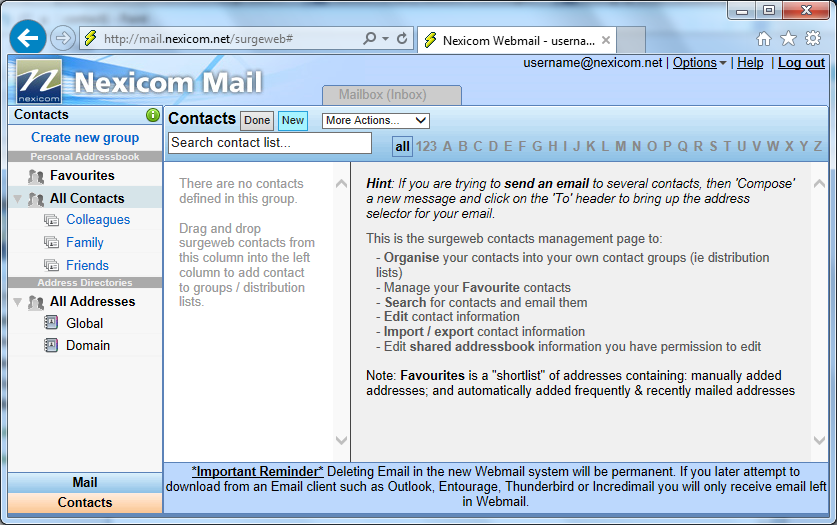Click the browser Back arrow button

27,37
